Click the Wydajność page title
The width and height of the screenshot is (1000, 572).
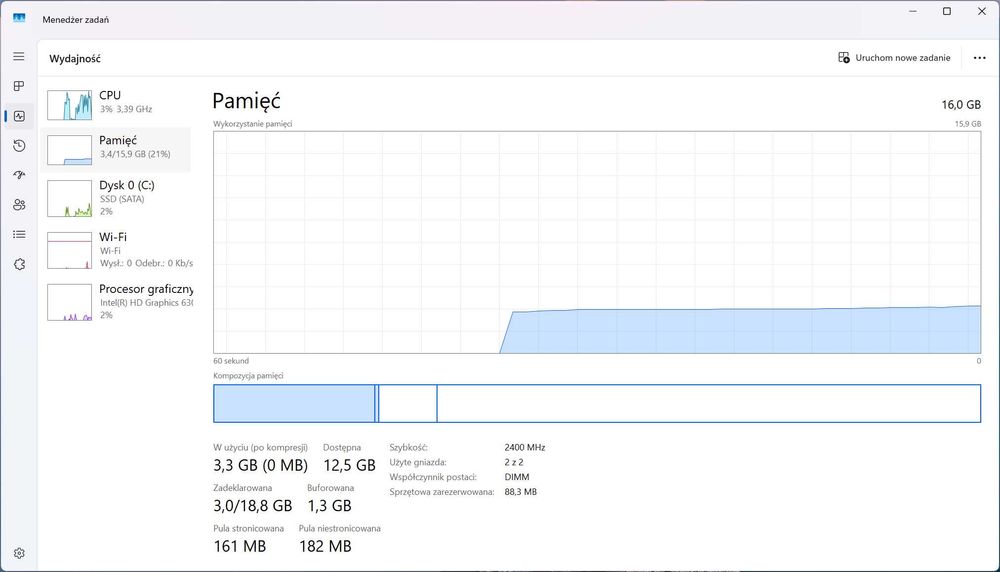(x=75, y=59)
